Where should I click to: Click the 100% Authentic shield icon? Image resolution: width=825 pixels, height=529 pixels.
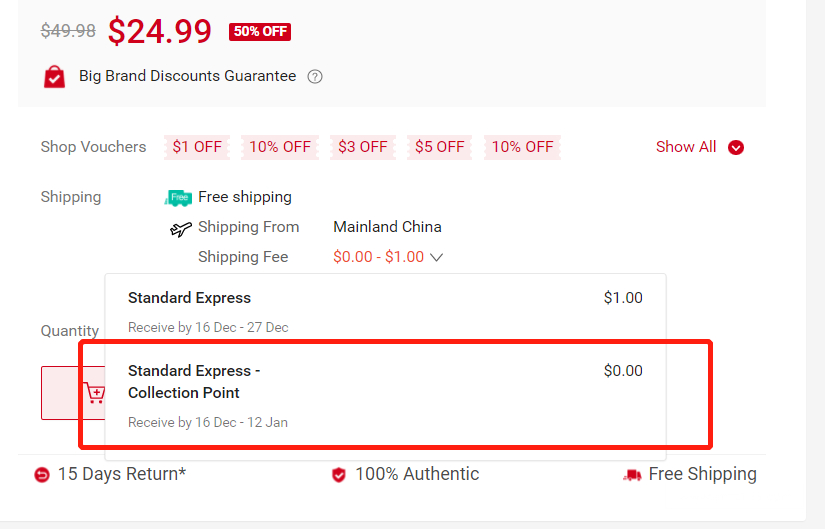[x=339, y=475]
